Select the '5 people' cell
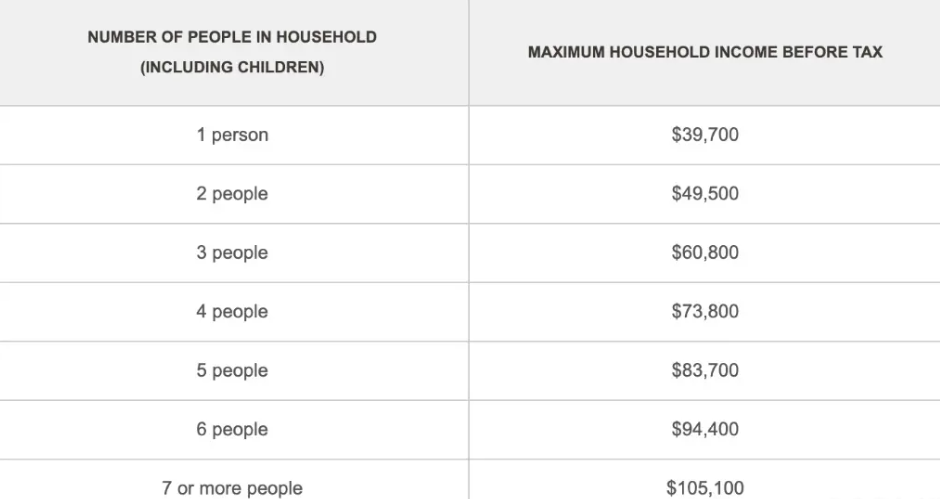The height and width of the screenshot is (499, 940). [x=232, y=370]
